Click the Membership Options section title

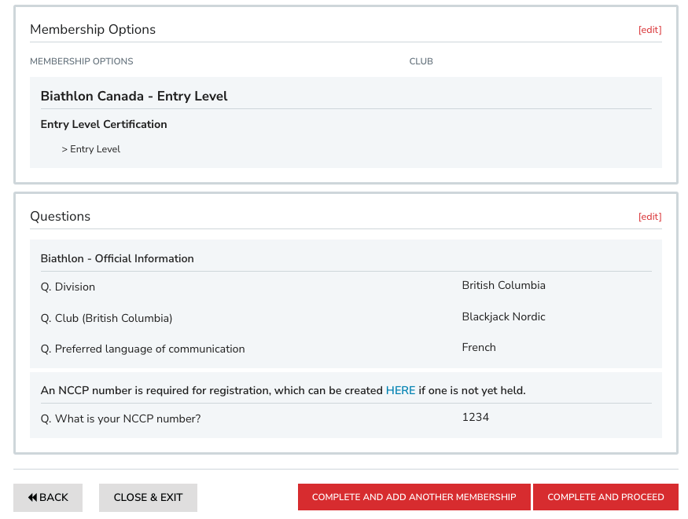[93, 30]
